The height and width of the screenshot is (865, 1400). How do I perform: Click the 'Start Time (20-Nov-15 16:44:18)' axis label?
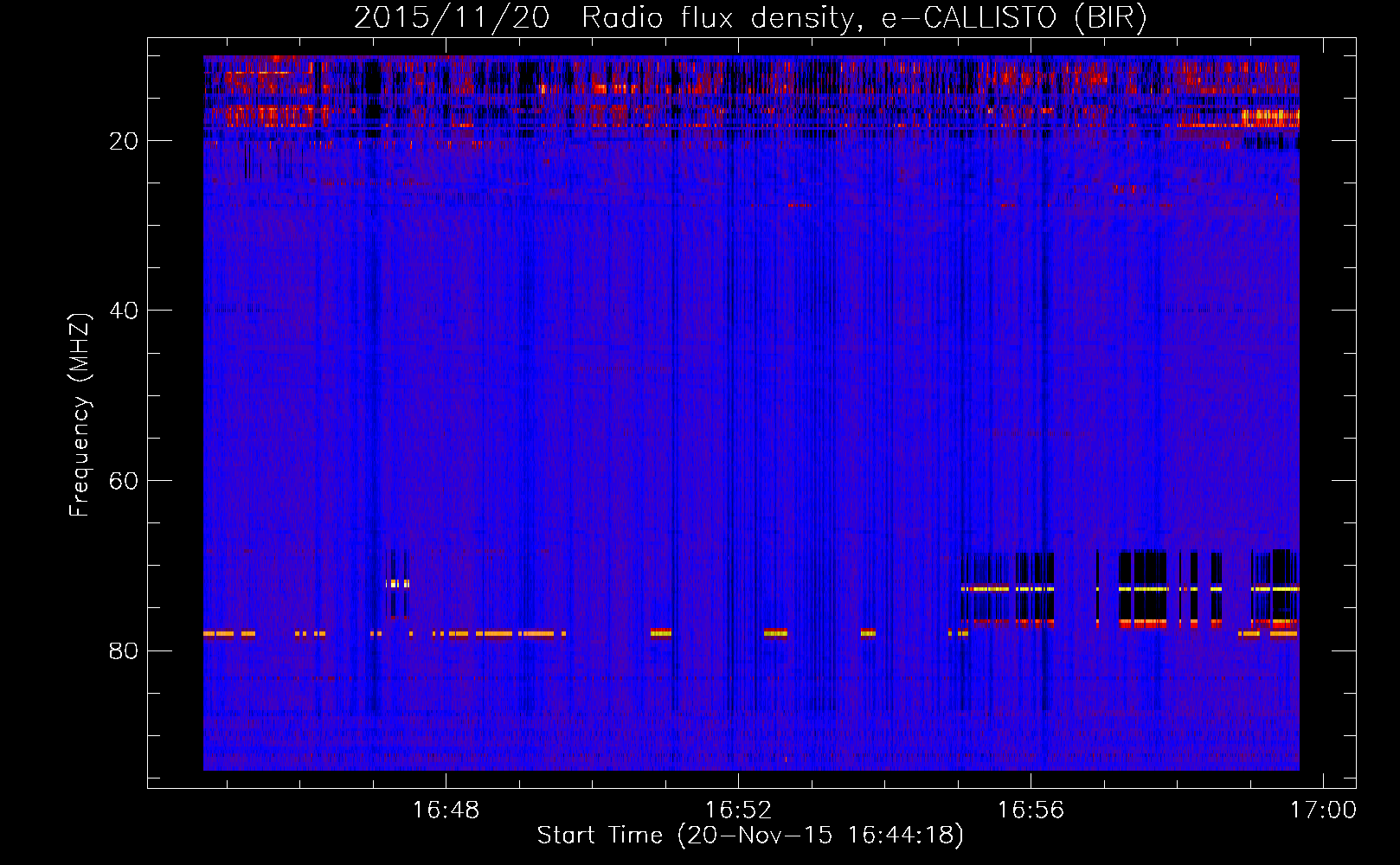[750, 836]
